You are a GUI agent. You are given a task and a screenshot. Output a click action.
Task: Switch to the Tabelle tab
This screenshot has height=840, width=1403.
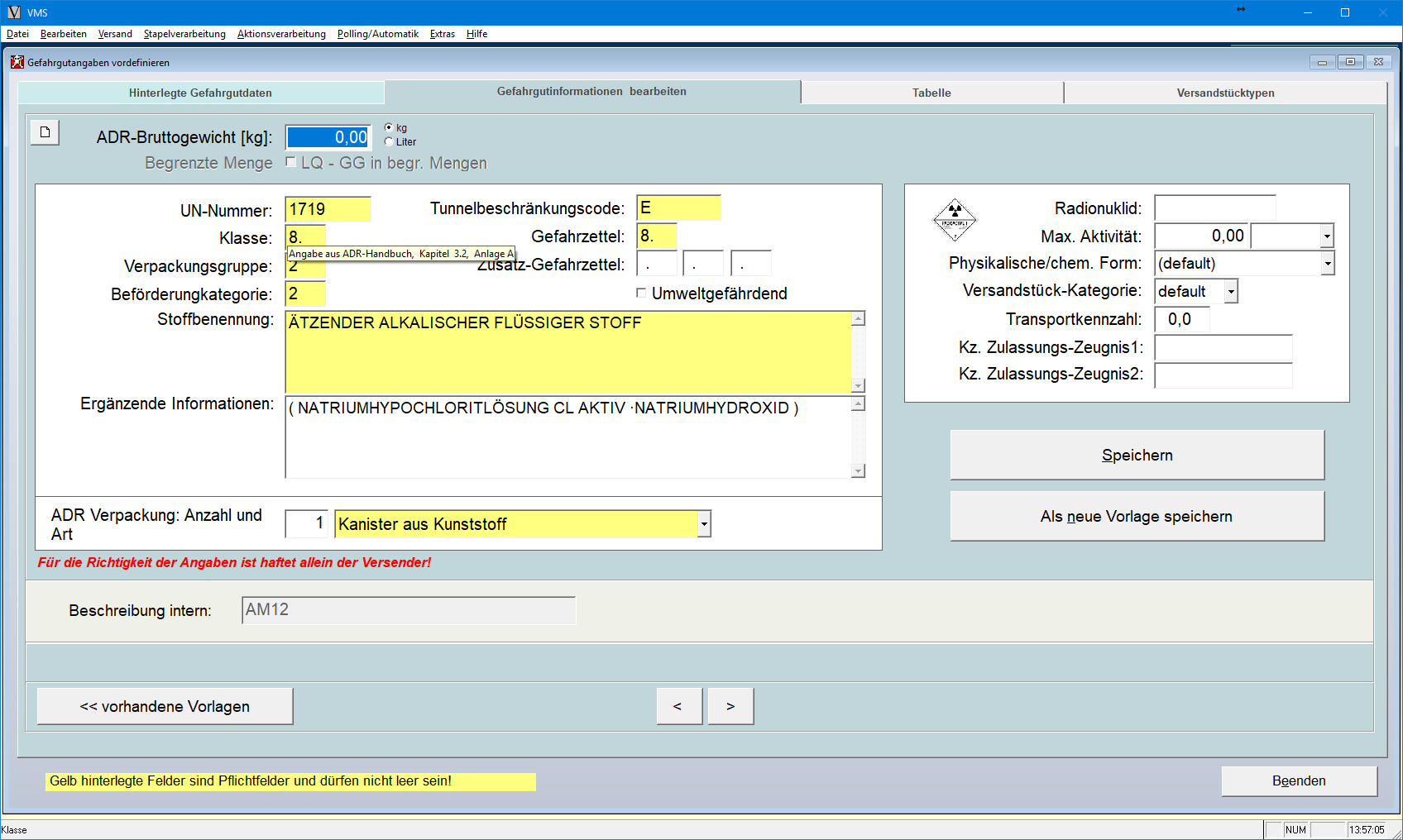931,93
